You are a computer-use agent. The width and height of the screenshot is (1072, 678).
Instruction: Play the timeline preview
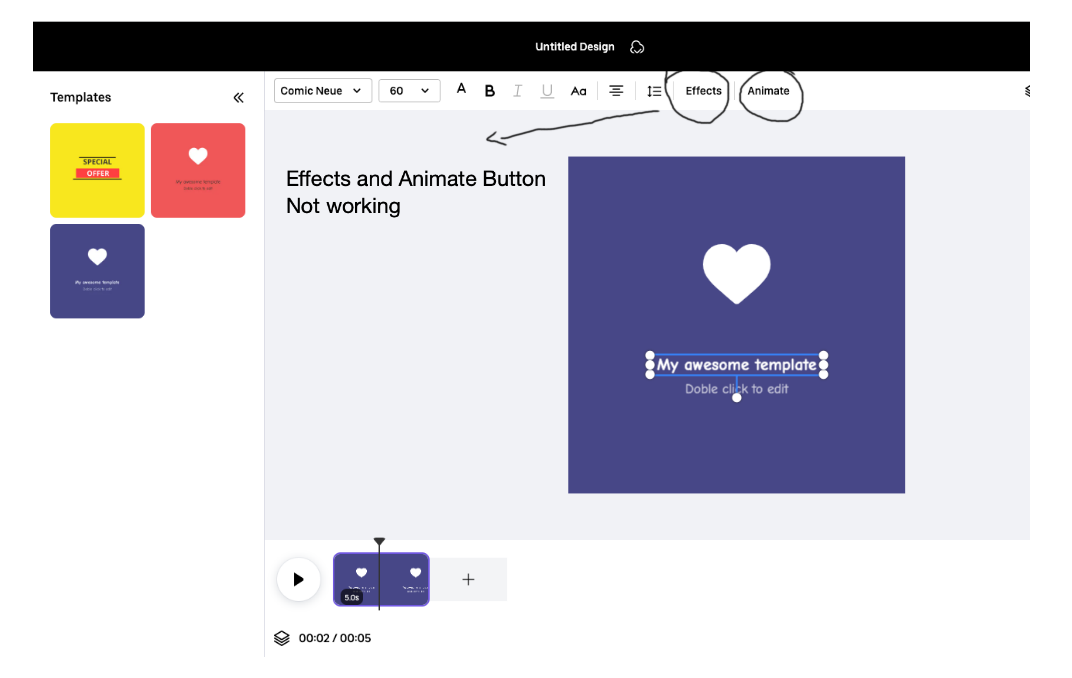tap(298, 580)
